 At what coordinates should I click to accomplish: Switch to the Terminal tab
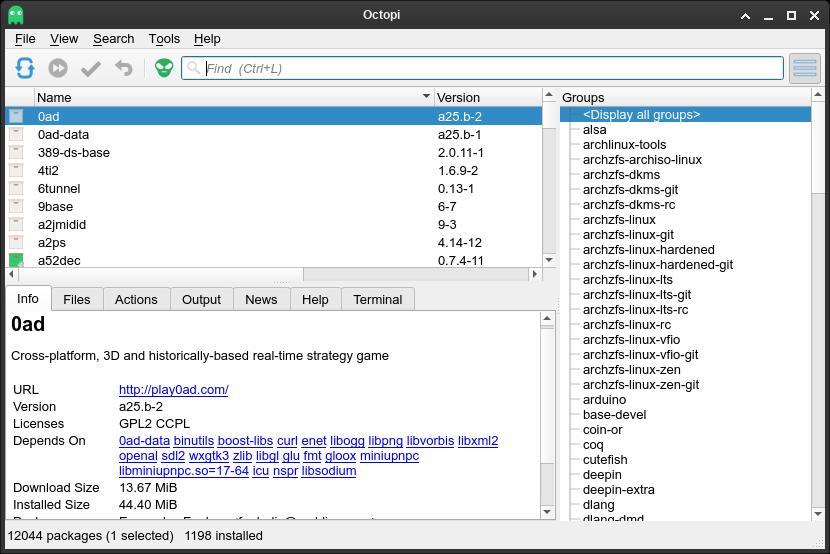[378, 299]
